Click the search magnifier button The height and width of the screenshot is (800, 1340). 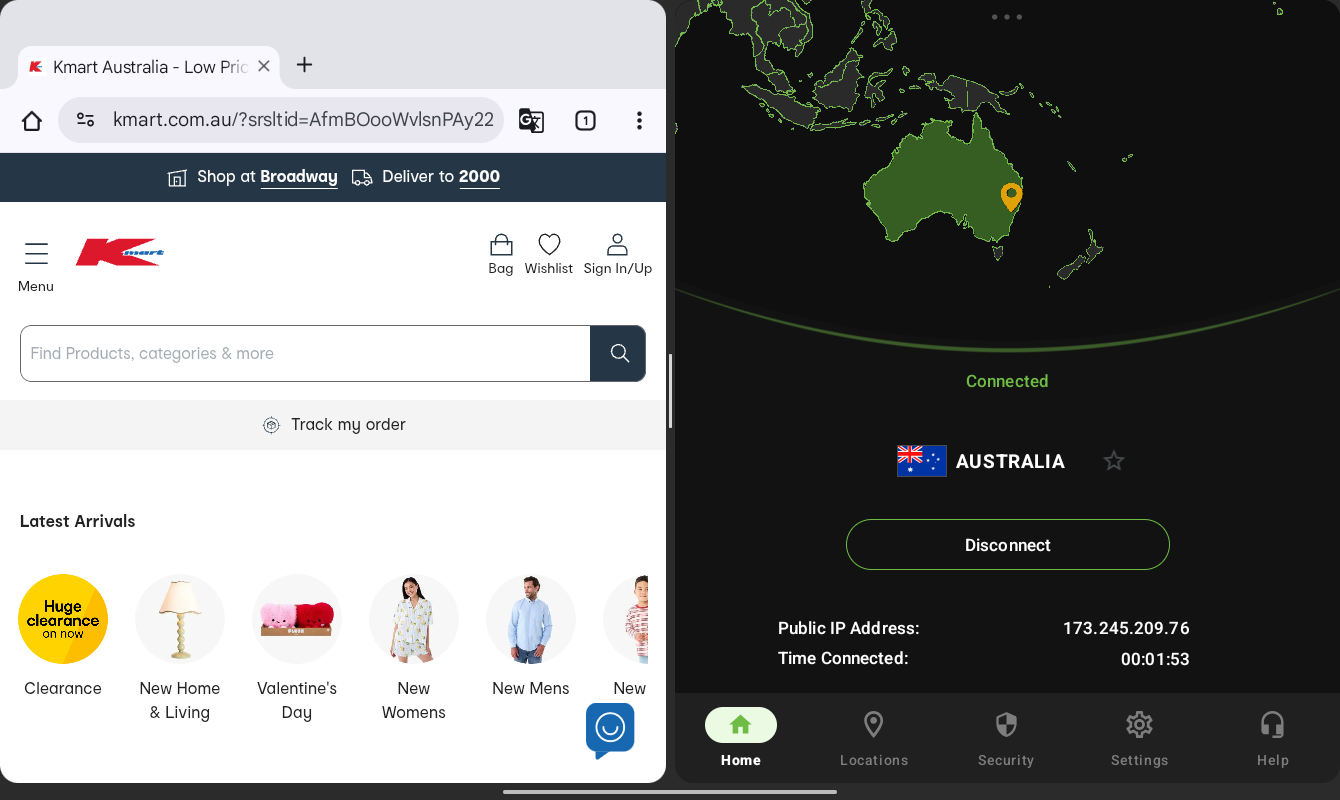point(618,353)
